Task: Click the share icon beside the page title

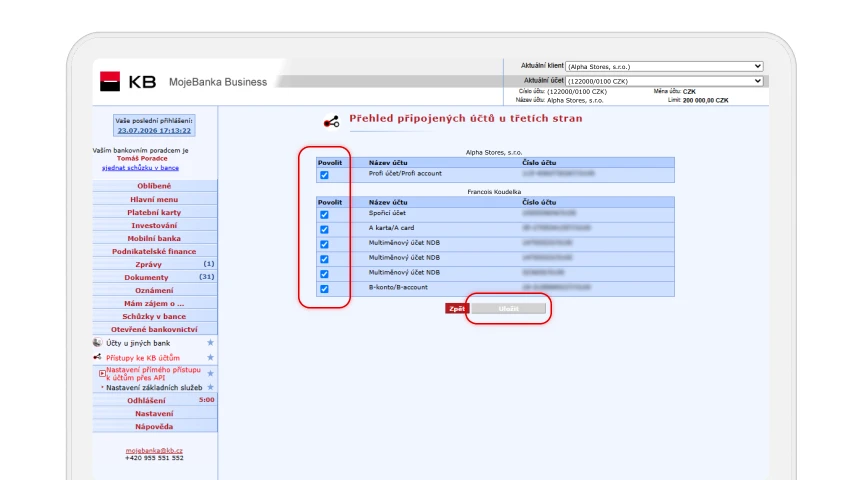Action: click(332, 122)
